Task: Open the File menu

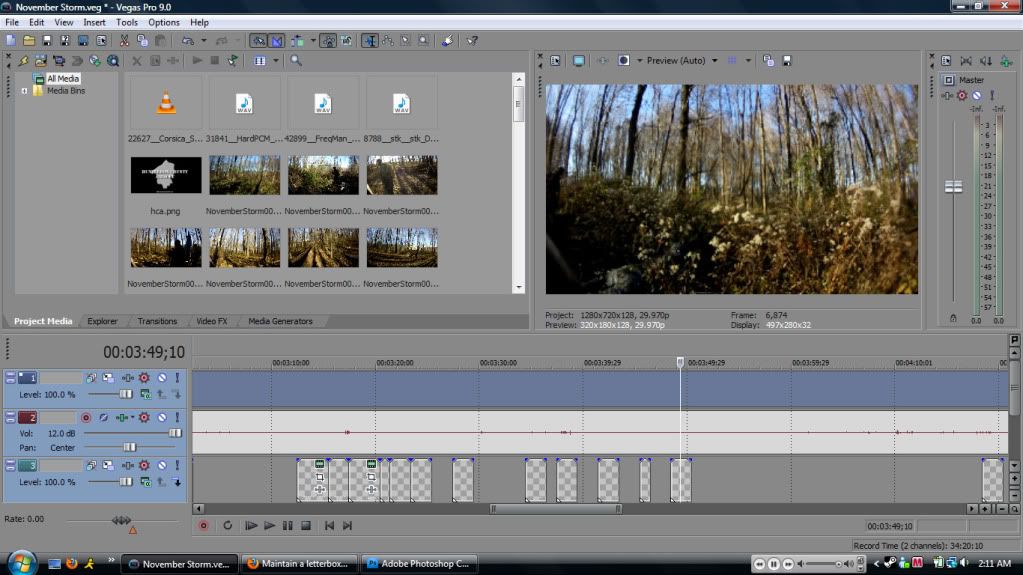Action: click(x=12, y=22)
